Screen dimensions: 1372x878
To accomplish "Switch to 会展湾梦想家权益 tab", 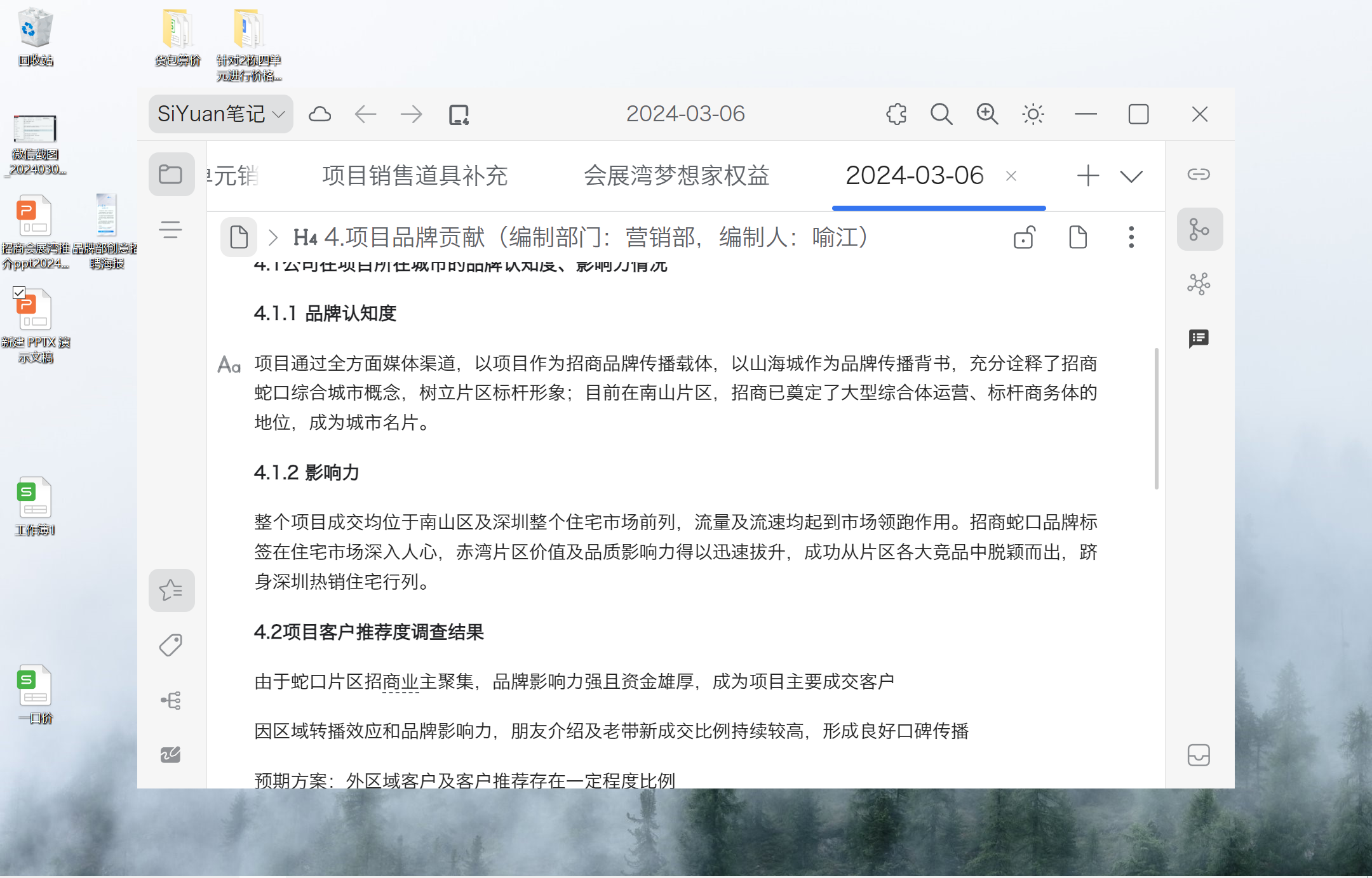I will (x=676, y=176).
